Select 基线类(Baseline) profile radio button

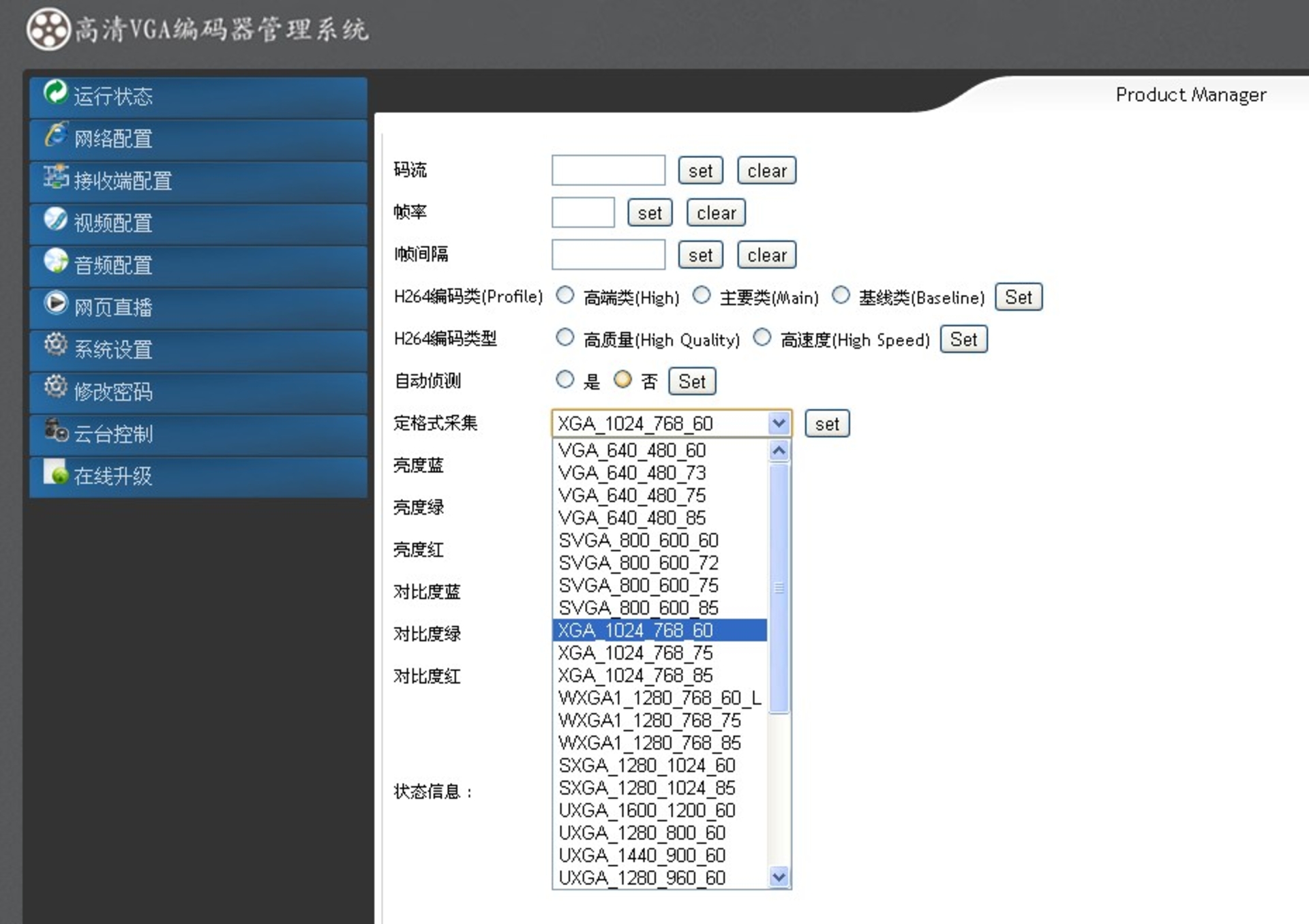click(841, 295)
